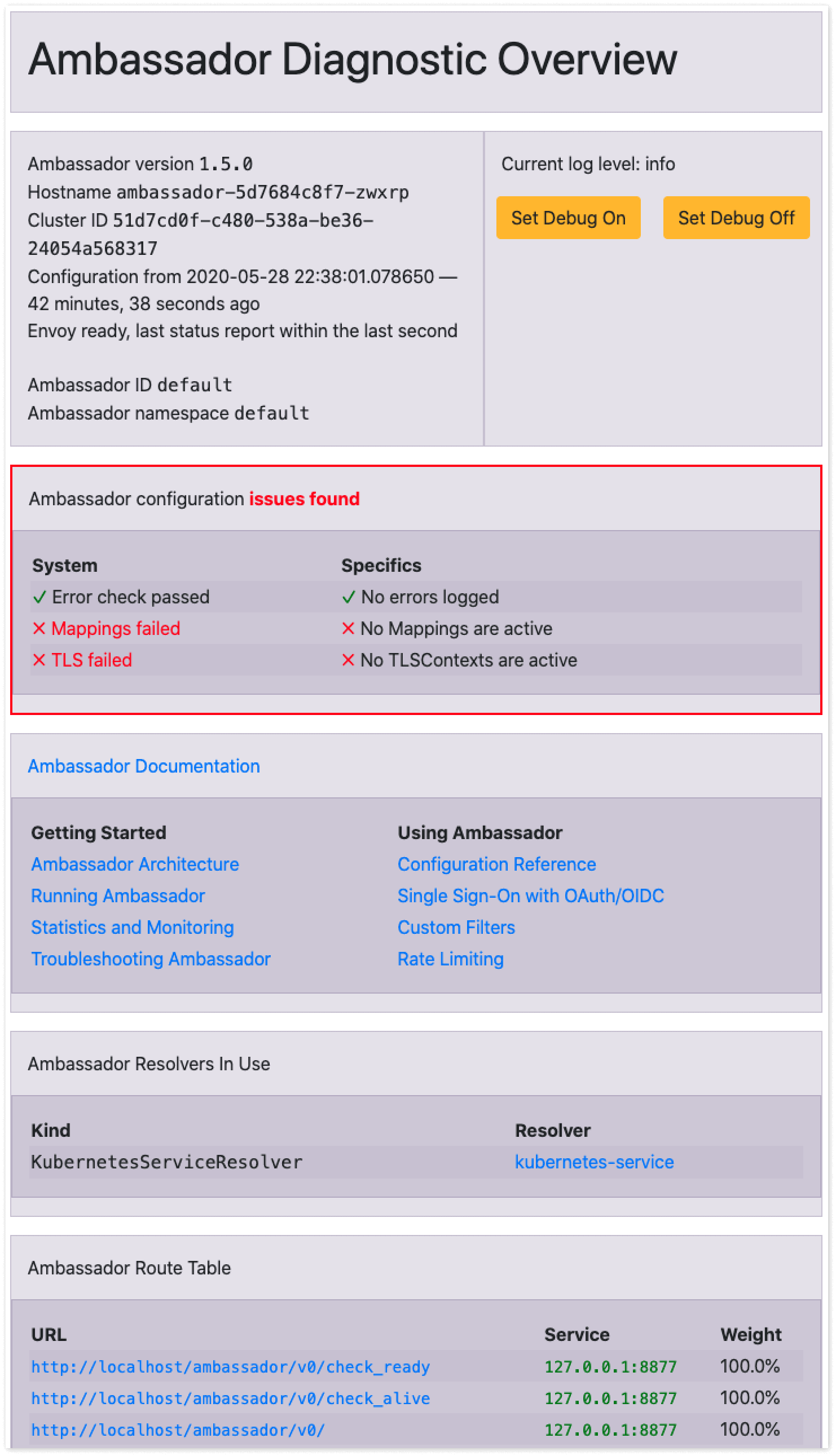Screen dimensions: 836x1456
Task: Click the red X beside No TLSContexts are active
Action: (x=349, y=660)
